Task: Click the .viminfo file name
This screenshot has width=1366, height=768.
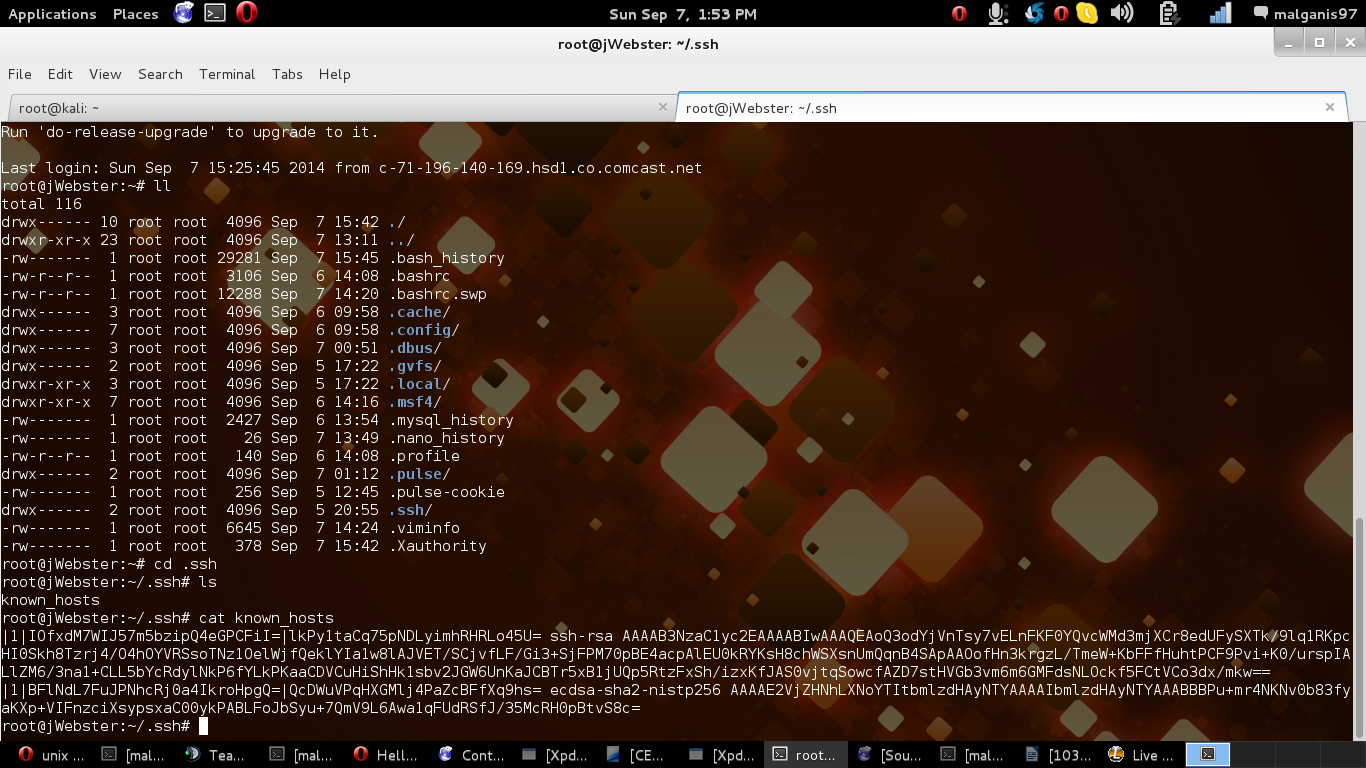Action: (x=424, y=528)
